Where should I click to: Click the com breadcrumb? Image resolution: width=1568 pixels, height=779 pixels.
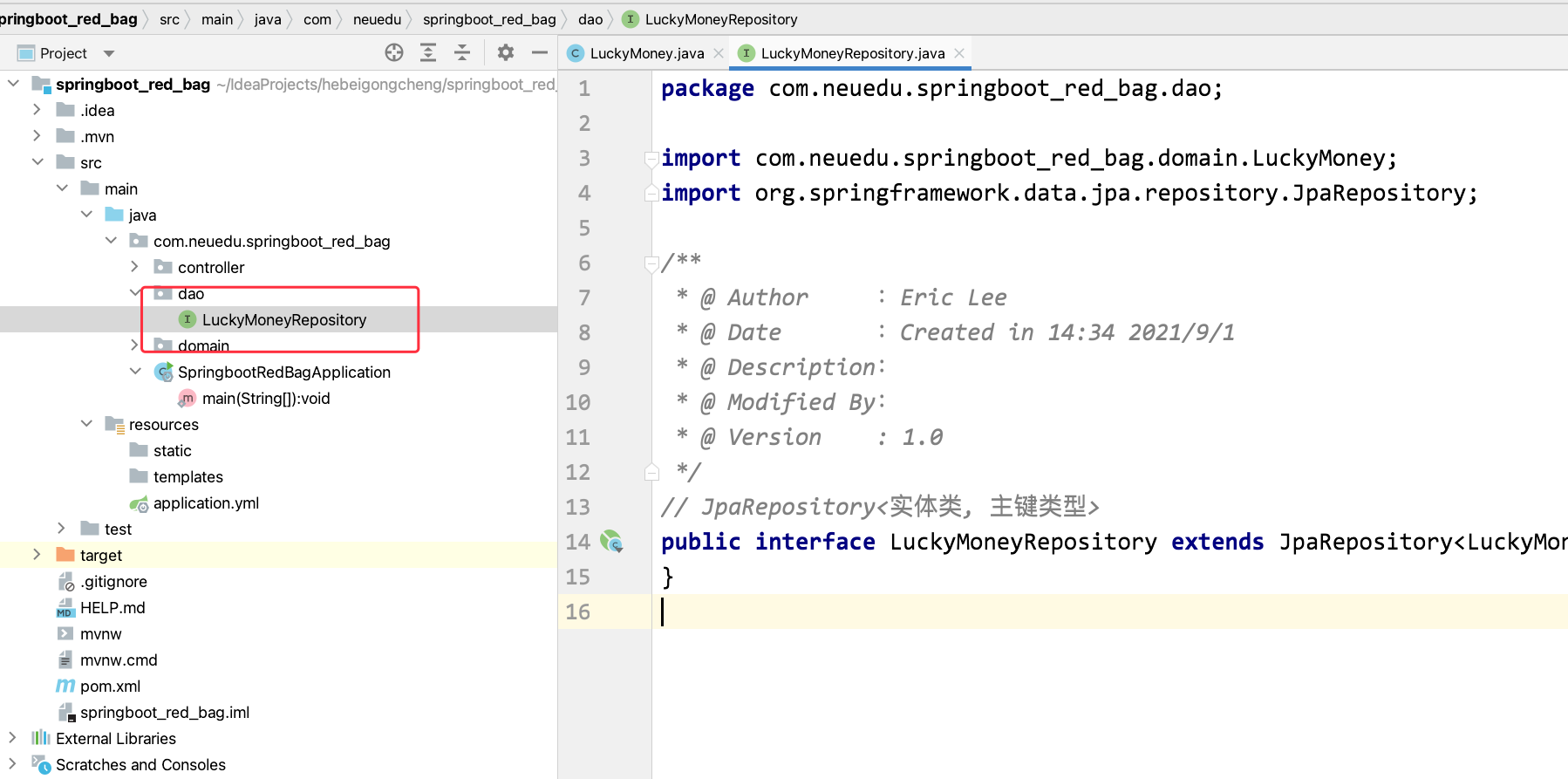pyautogui.click(x=317, y=19)
